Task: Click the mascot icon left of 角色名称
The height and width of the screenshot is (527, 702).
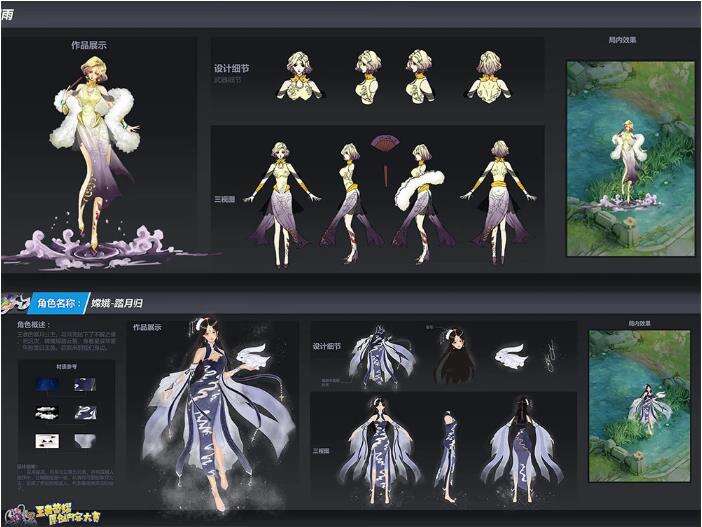Action: (14, 300)
